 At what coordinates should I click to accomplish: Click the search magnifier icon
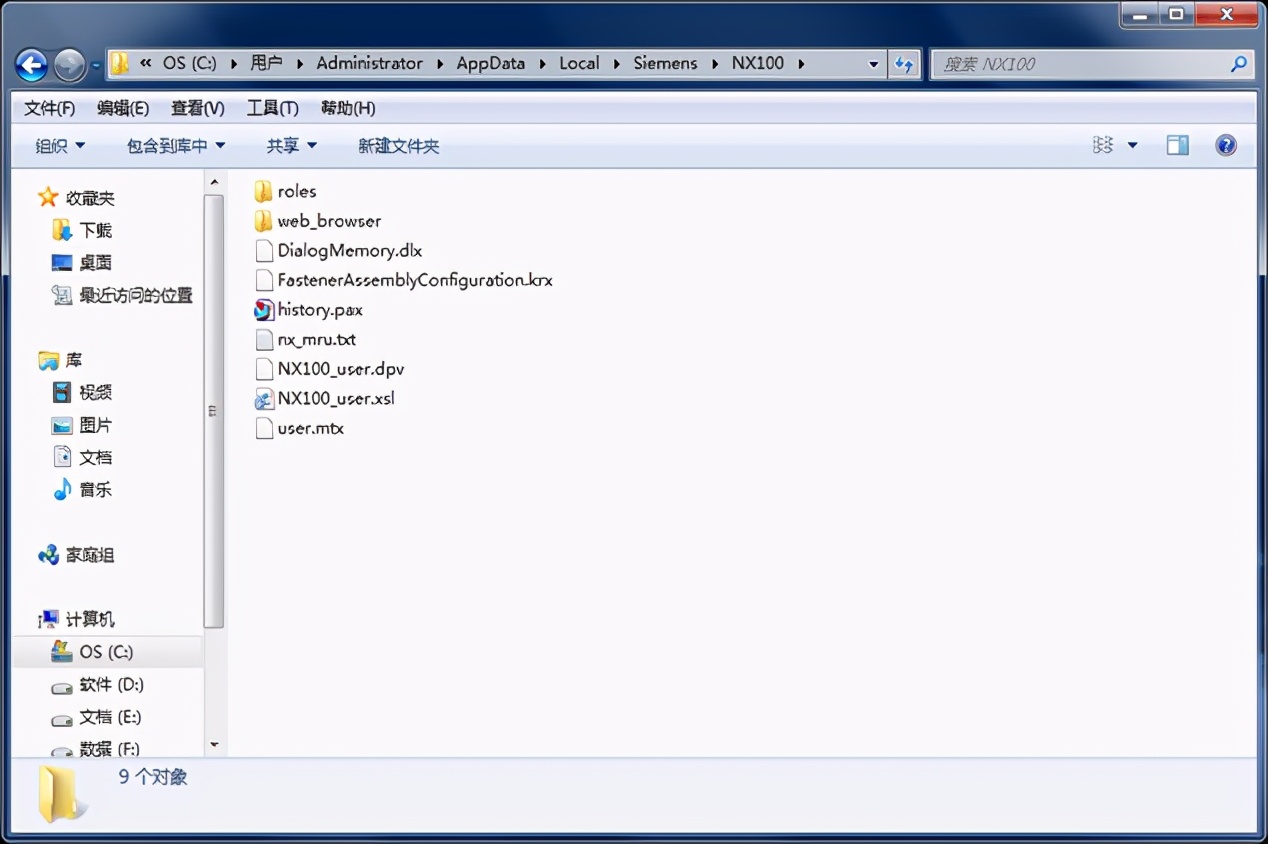click(1238, 64)
